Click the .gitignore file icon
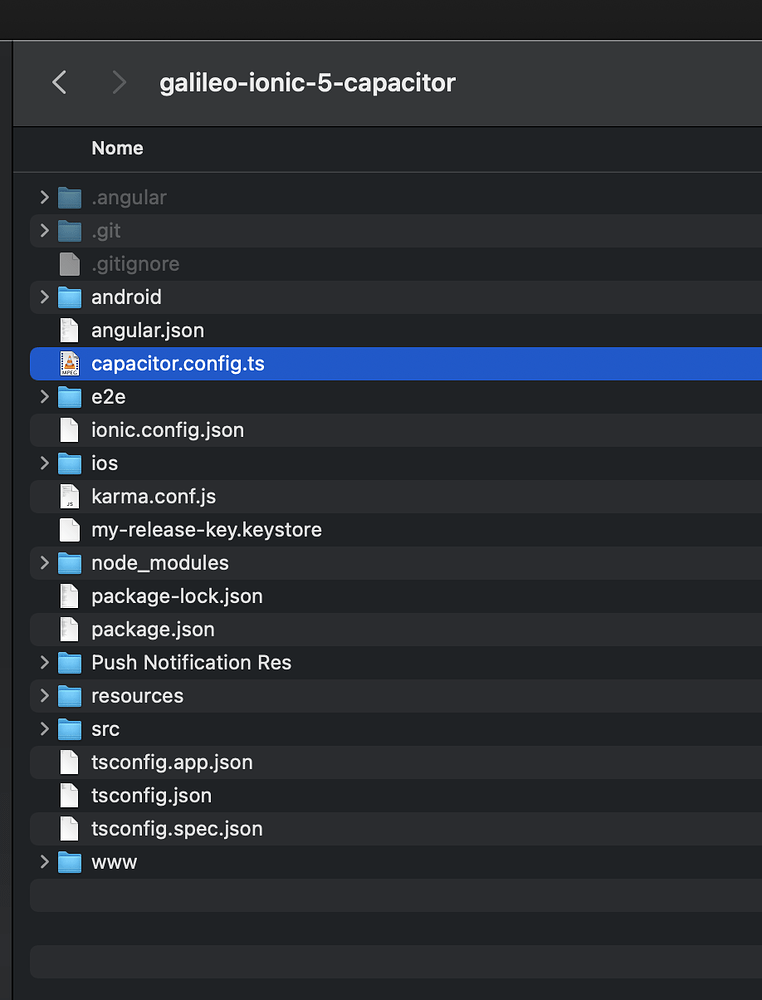The image size is (762, 1000). [x=68, y=264]
